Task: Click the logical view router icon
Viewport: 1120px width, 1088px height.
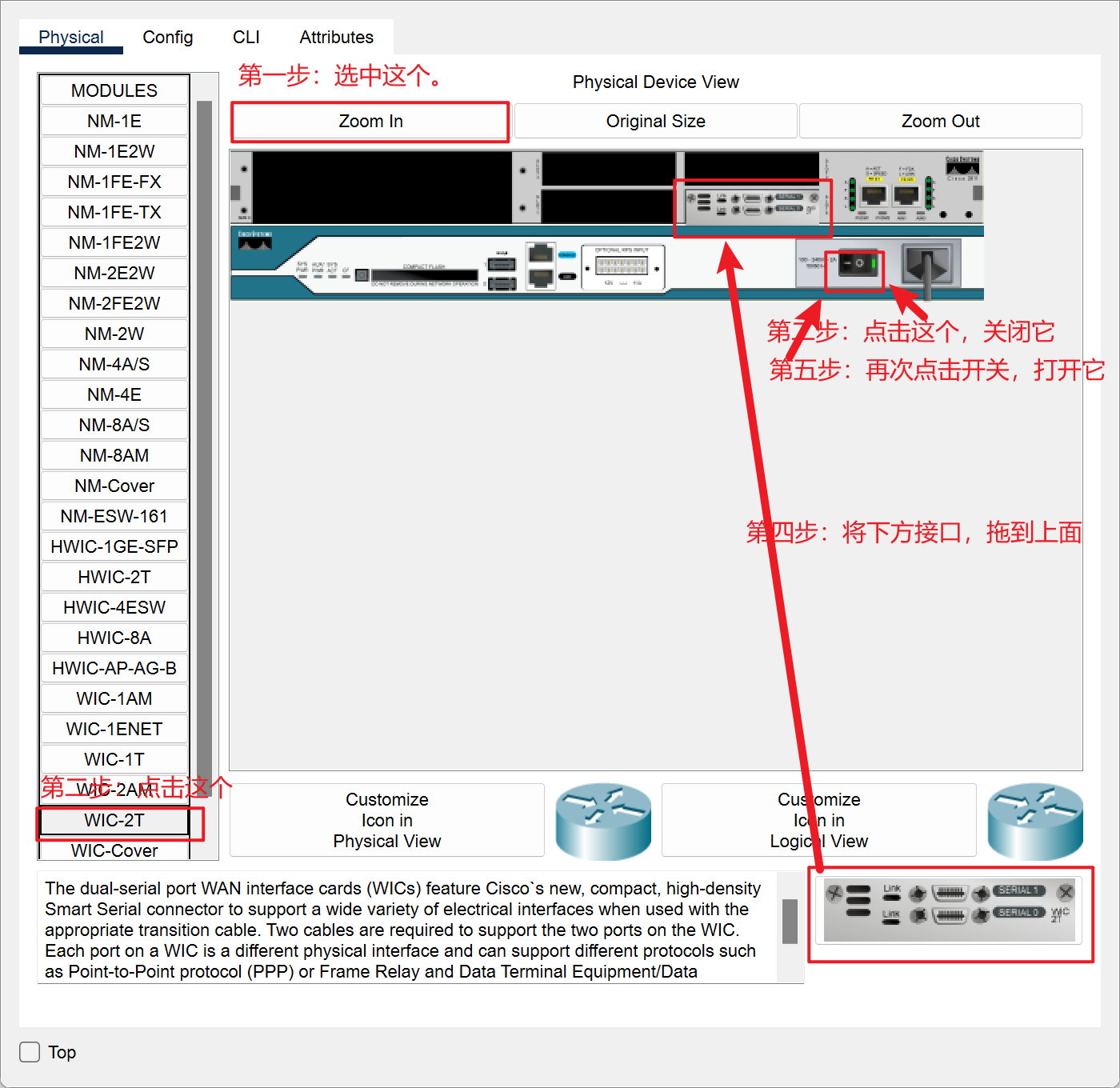Action: (1035, 822)
